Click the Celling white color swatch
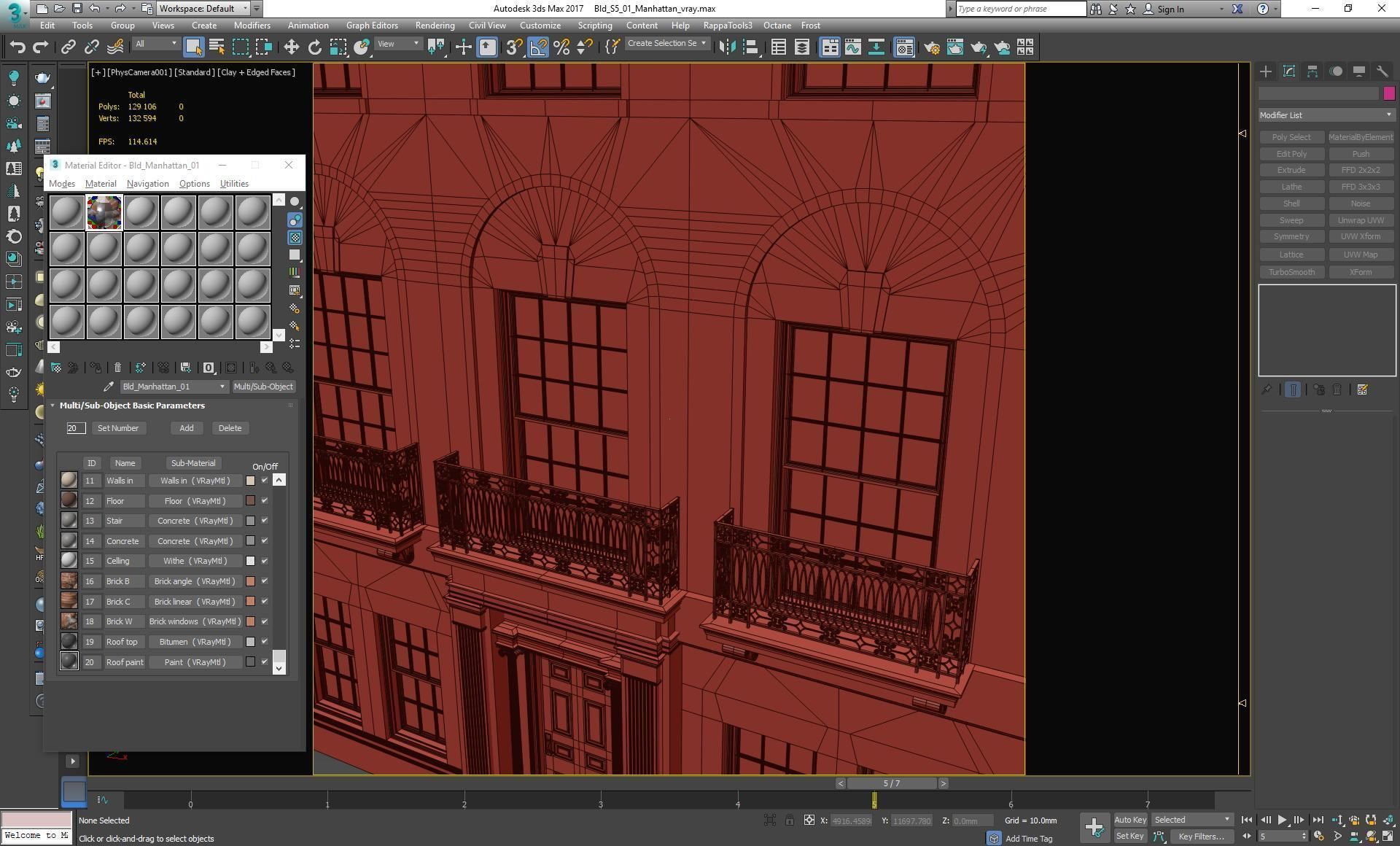1400x846 pixels. pyautogui.click(x=250, y=562)
